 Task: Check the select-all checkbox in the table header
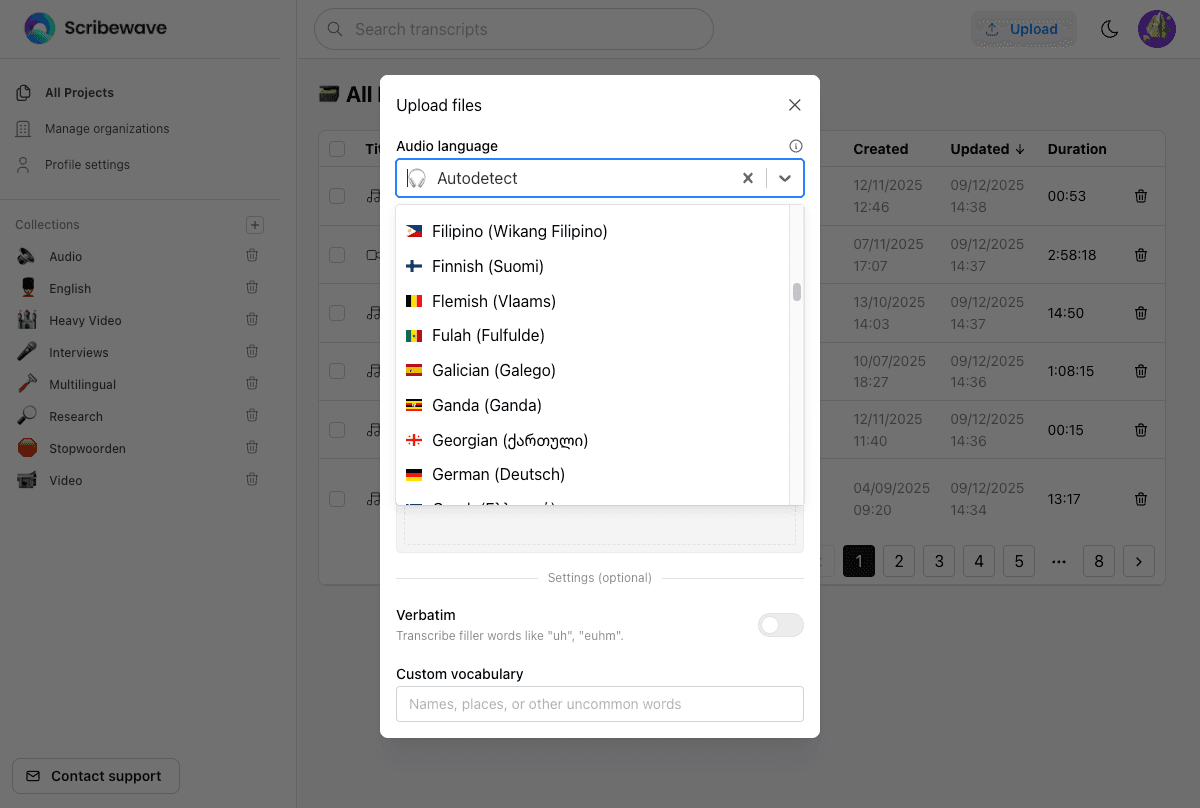[x=336, y=147]
